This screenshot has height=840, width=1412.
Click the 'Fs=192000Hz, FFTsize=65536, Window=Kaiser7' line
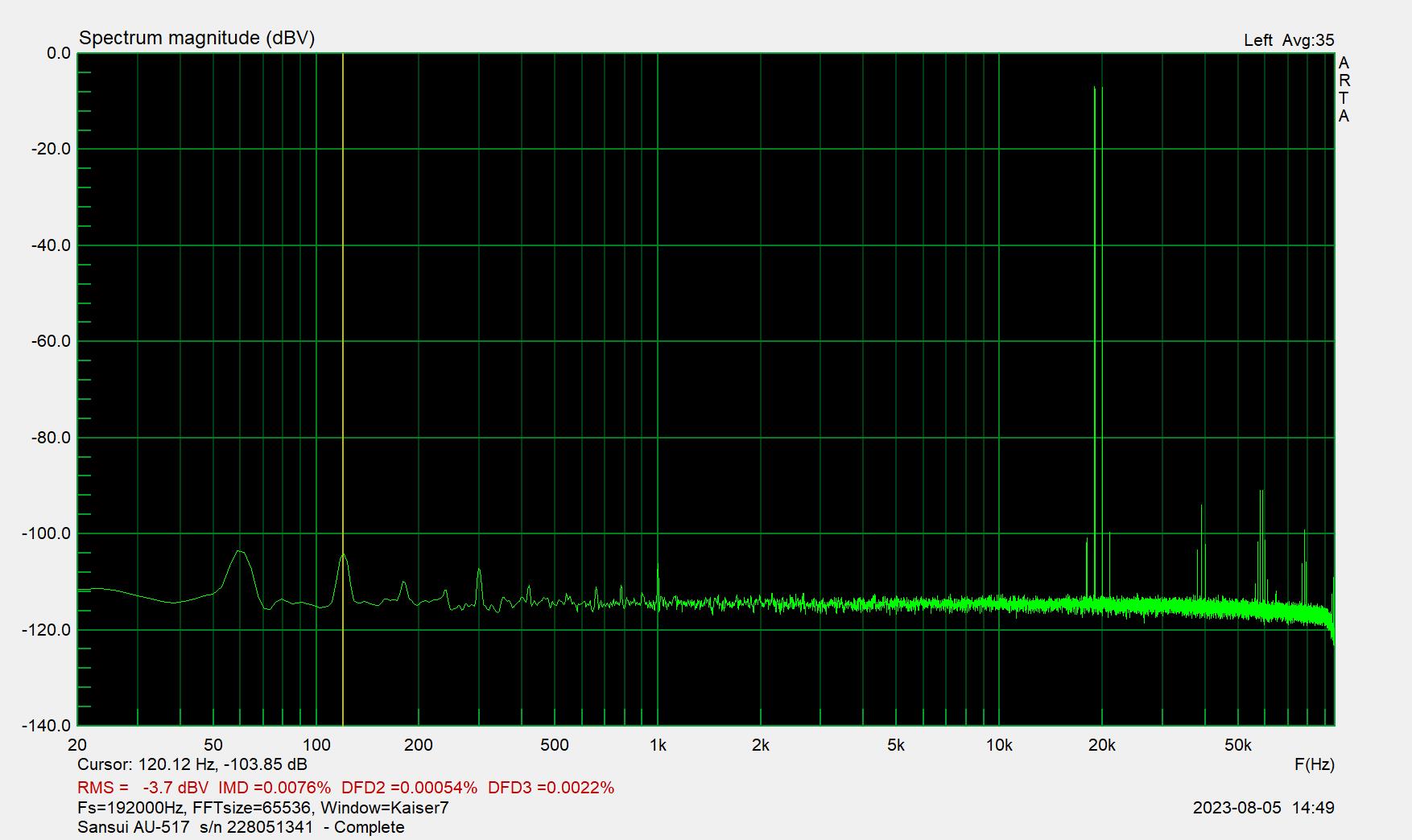(263, 807)
